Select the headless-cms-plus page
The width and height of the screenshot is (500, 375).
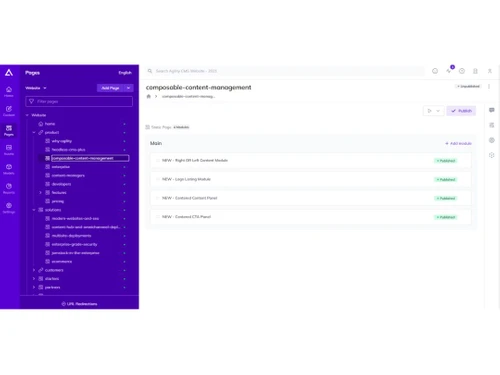(68, 150)
